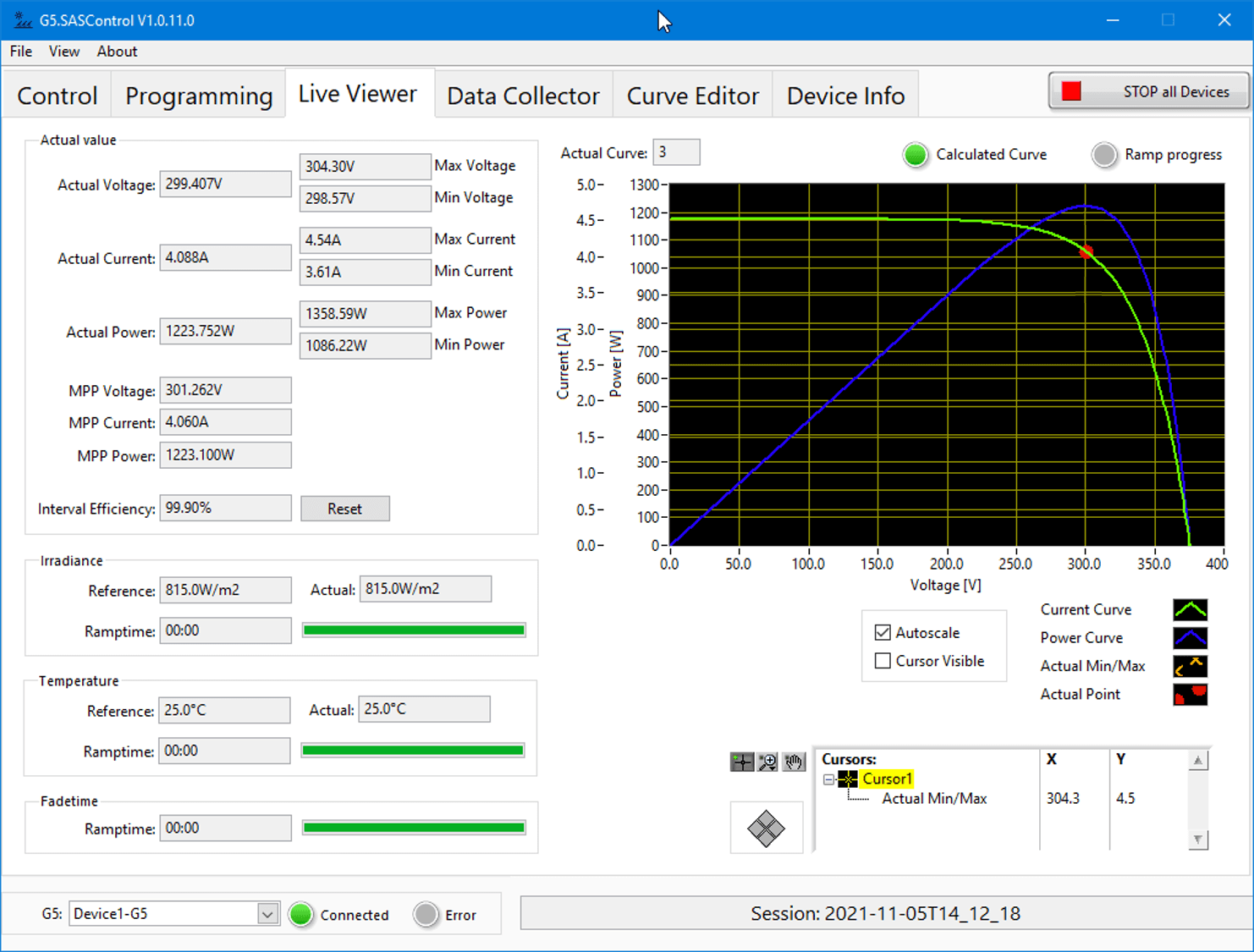Screen dimensions: 1254x952
Task: Click the Calculated Curve indicator light
Action: 915,155
